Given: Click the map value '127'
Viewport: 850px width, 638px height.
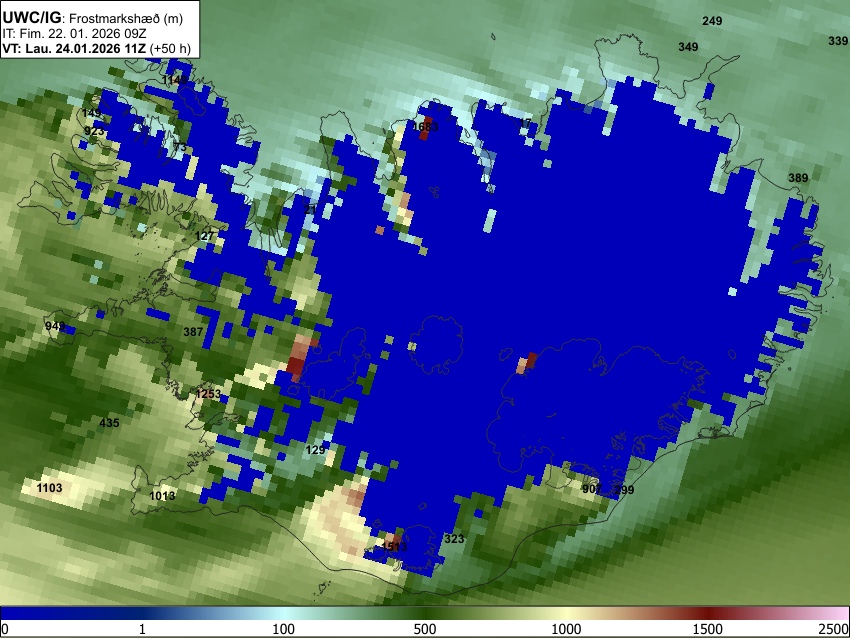Looking at the screenshot, I should coord(204,236).
